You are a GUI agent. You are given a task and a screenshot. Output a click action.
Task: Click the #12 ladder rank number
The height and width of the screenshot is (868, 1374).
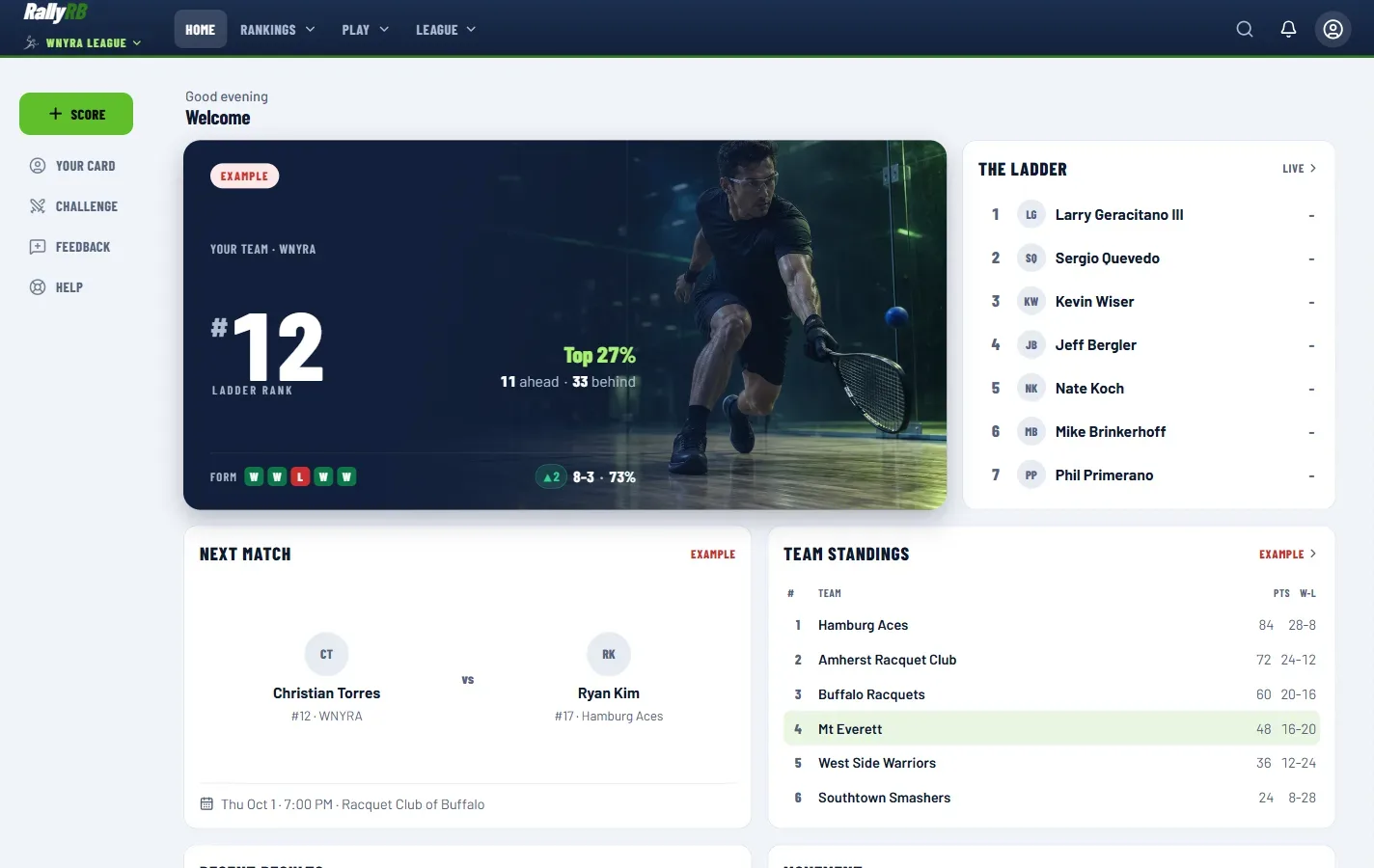click(268, 346)
